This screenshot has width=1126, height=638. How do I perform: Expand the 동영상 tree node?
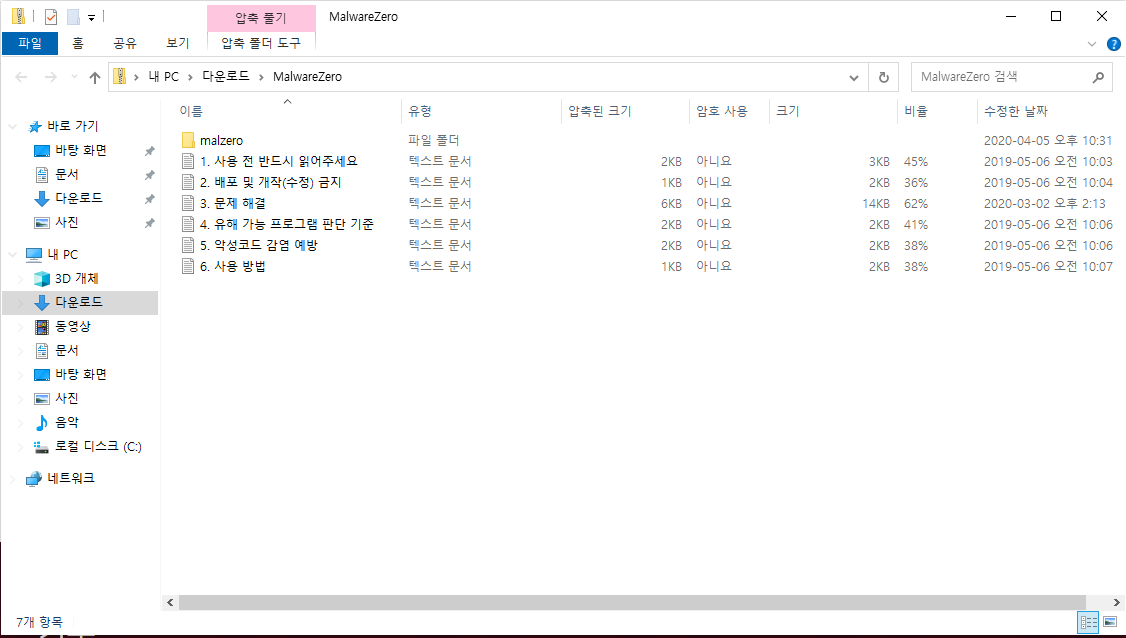(x=21, y=327)
